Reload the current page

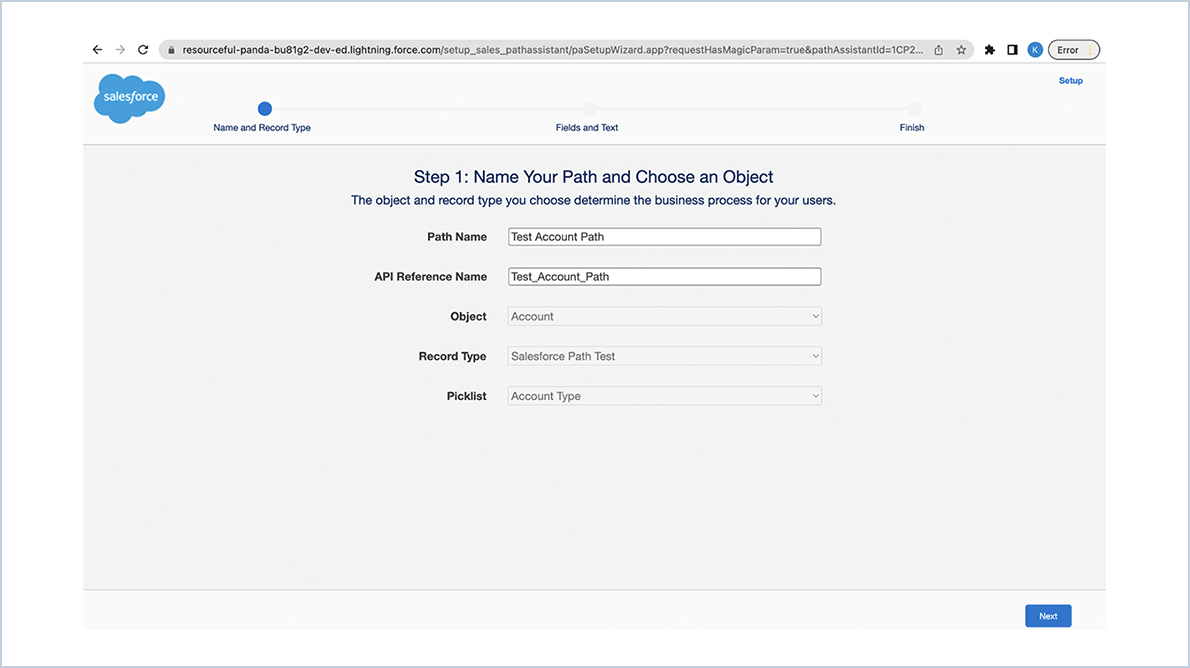tap(143, 48)
